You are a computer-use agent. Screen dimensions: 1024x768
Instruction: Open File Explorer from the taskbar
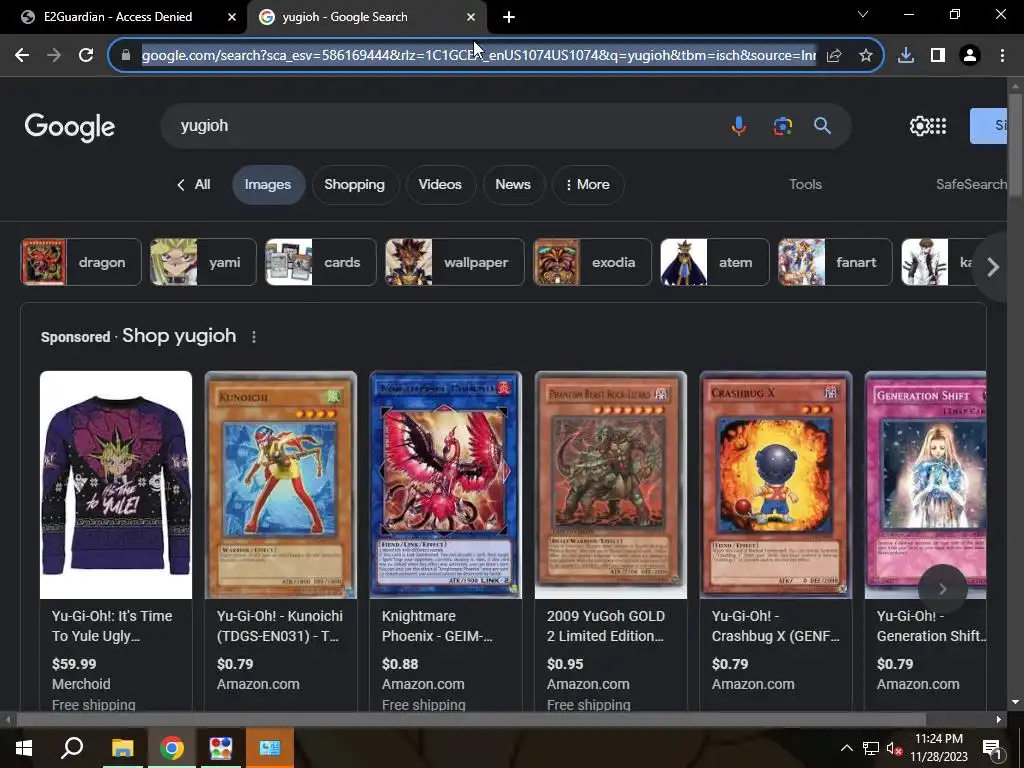tap(122, 748)
